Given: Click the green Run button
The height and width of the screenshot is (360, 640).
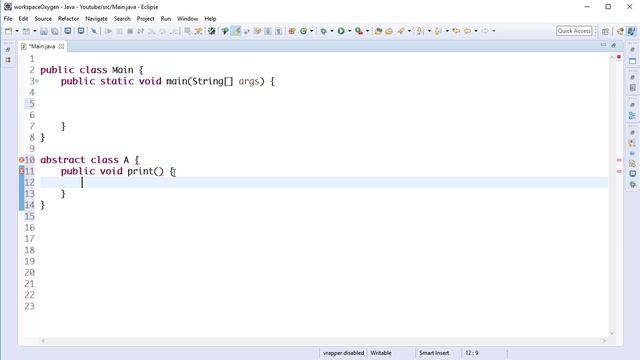Looking at the screenshot, I should 341,31.
